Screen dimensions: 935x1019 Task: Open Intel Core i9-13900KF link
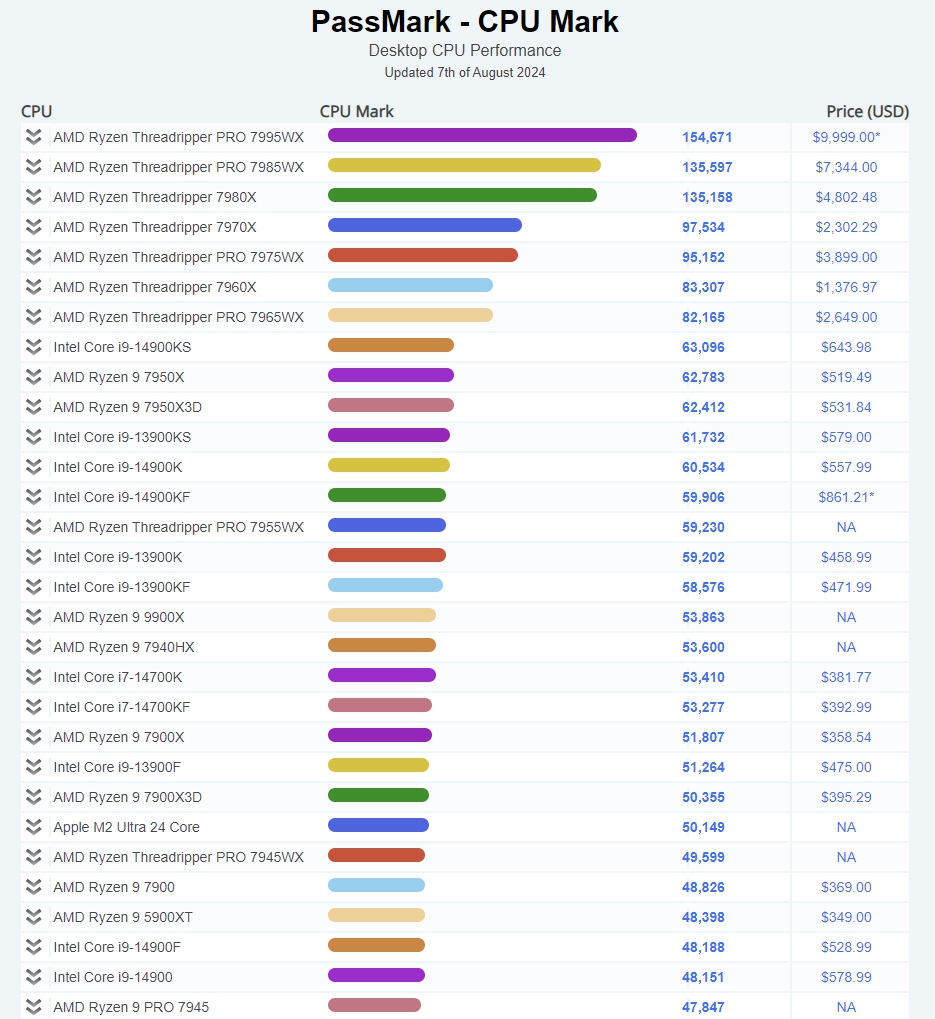(x=122, y=587)
